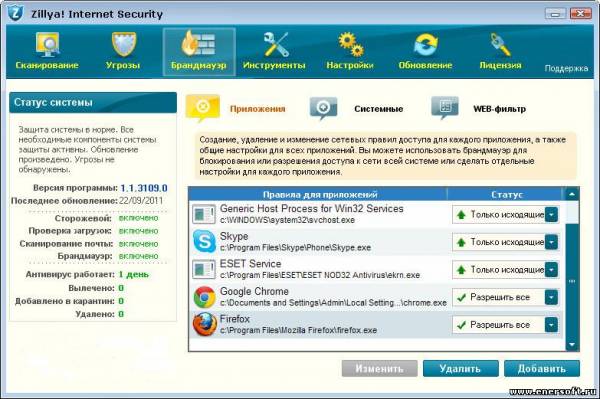
Task: Open the Обновление update icon
Action: point(426,45)
